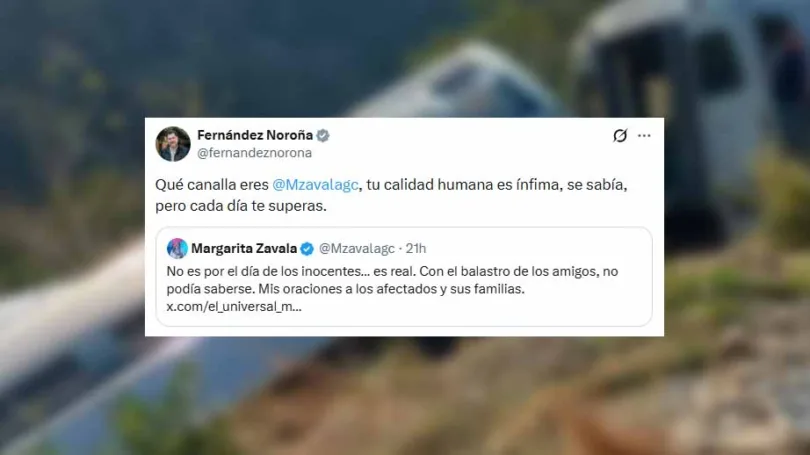This screenshot has height=455, width=810.
Task: Open the x.com/el_universal_m... link
Action: point(233,306)
